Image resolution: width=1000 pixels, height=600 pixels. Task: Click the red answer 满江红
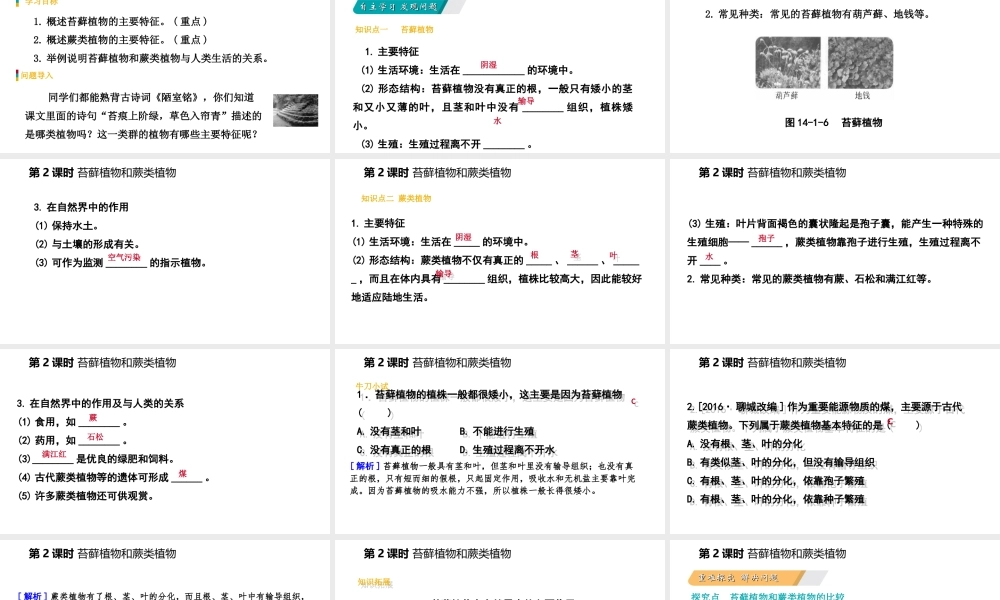pyautogui.click(x=54, y=454)
